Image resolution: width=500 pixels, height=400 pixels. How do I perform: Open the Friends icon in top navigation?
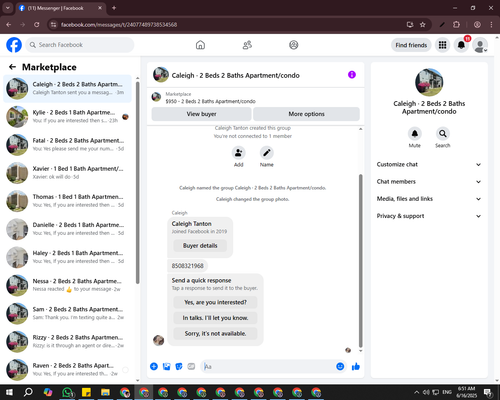click(x=247, y=45)
